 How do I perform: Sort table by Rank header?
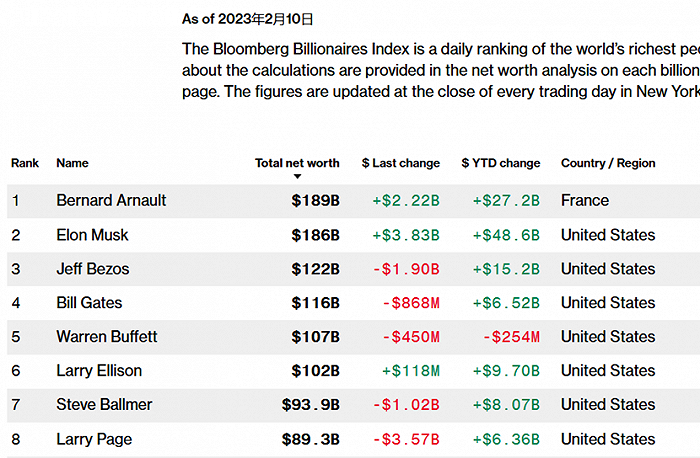(25, 163)
